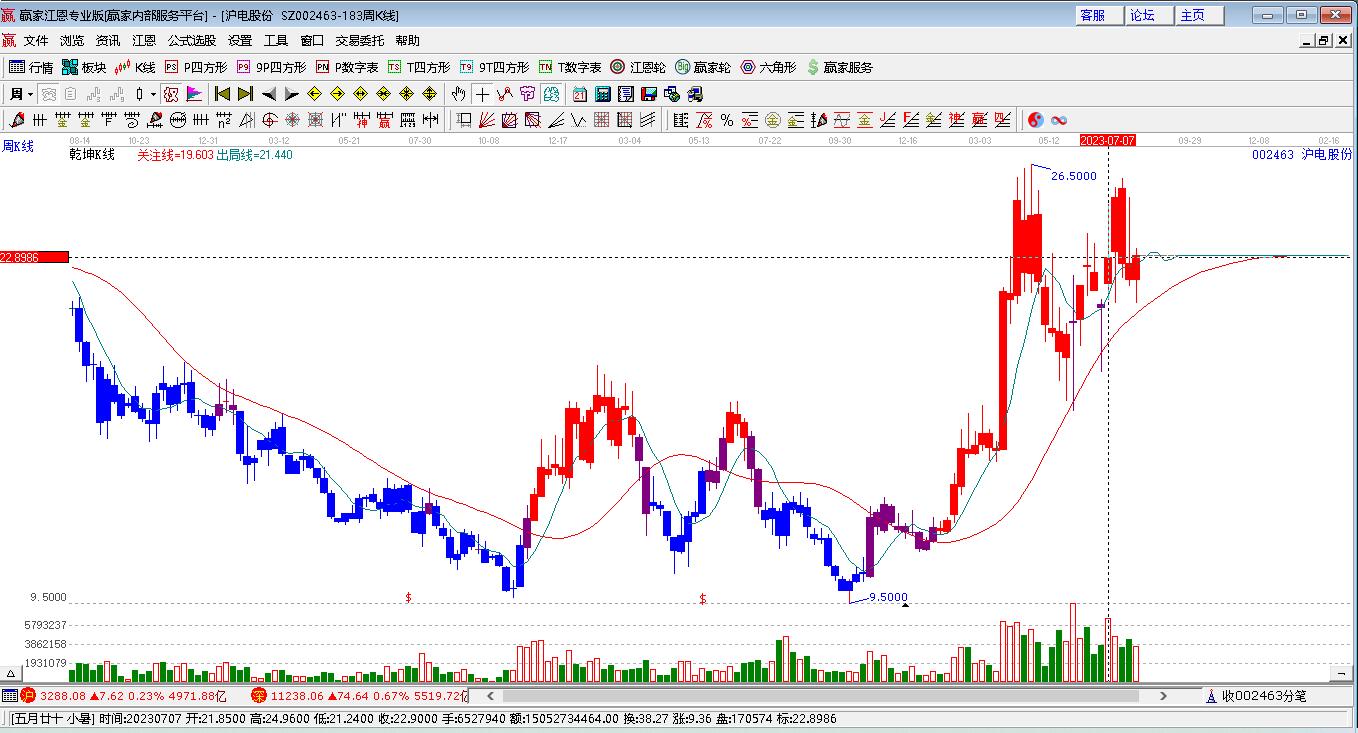Click the percent sign tool
This screenshot has width=1358, height=733.
tap(727, 120)
